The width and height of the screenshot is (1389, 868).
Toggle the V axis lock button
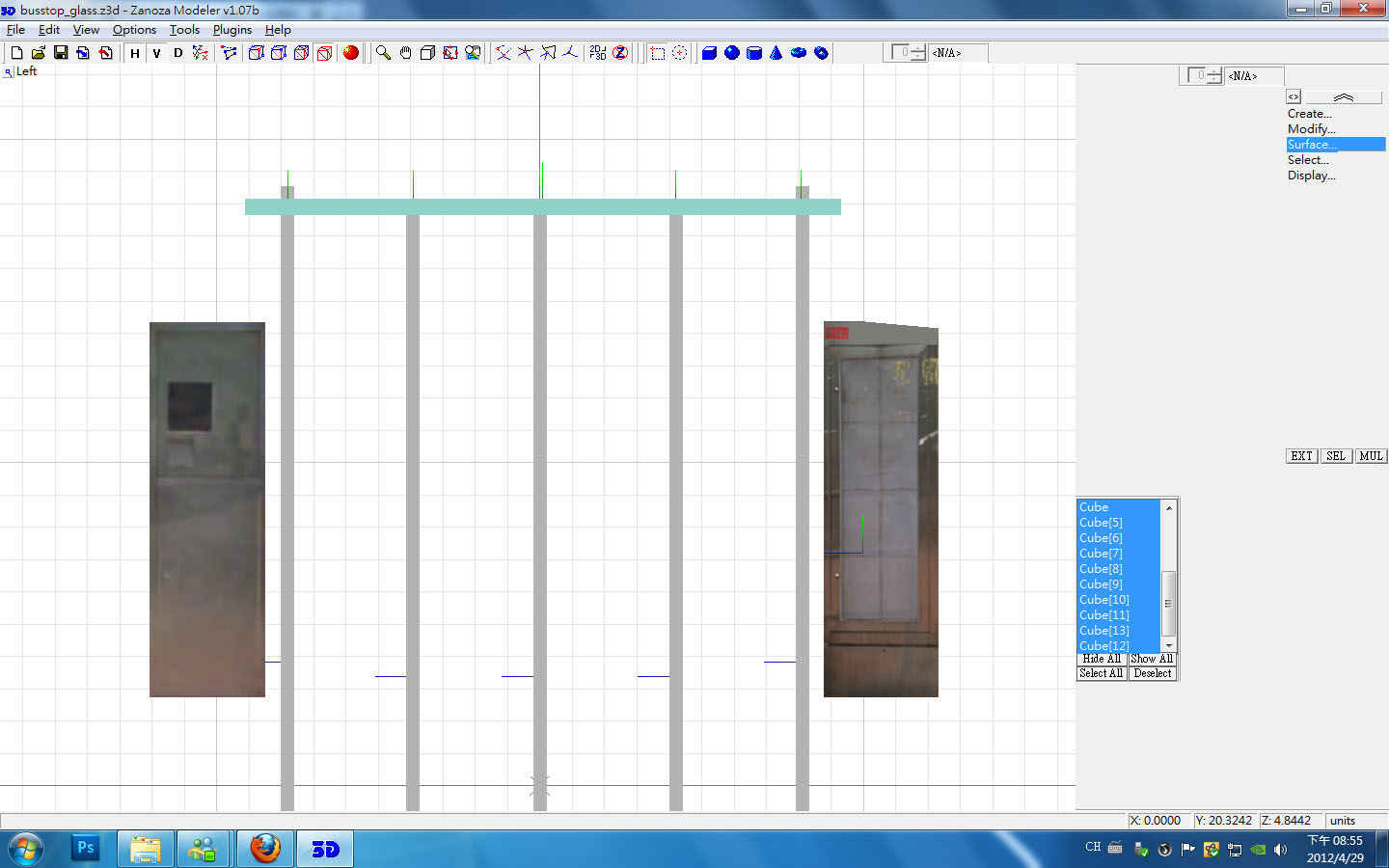click(x=156, y=53)
